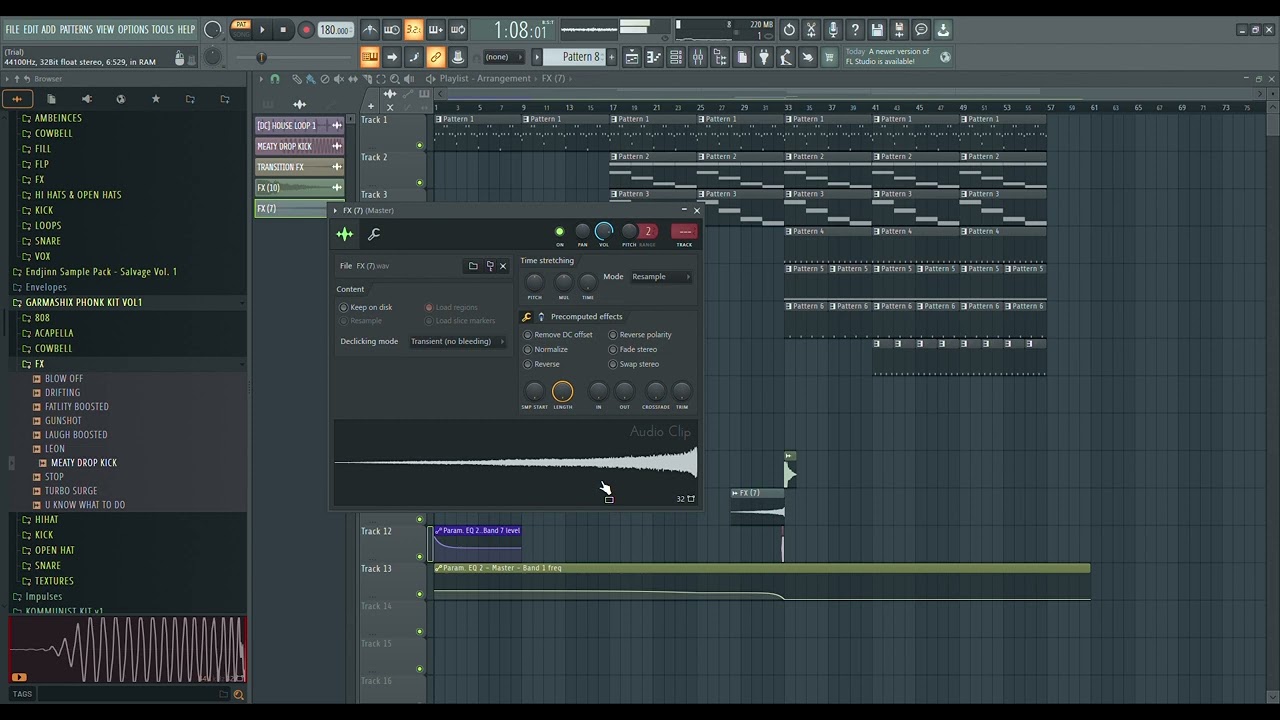Select the waveform sample tab in FX (7) window

pos(344,234)
